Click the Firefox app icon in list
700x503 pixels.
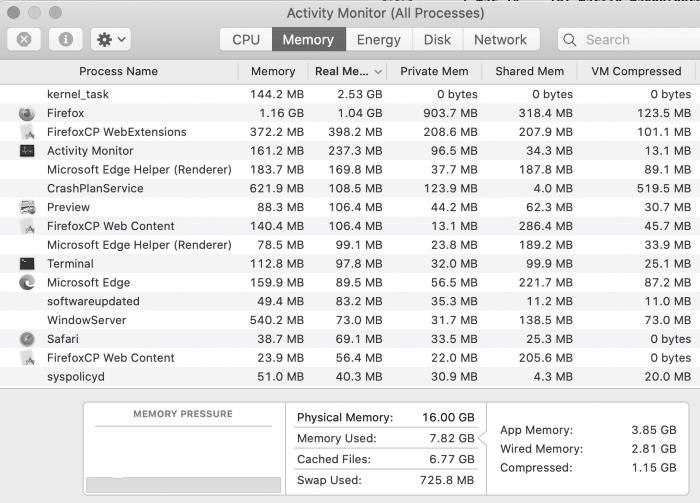coord(27,113)
